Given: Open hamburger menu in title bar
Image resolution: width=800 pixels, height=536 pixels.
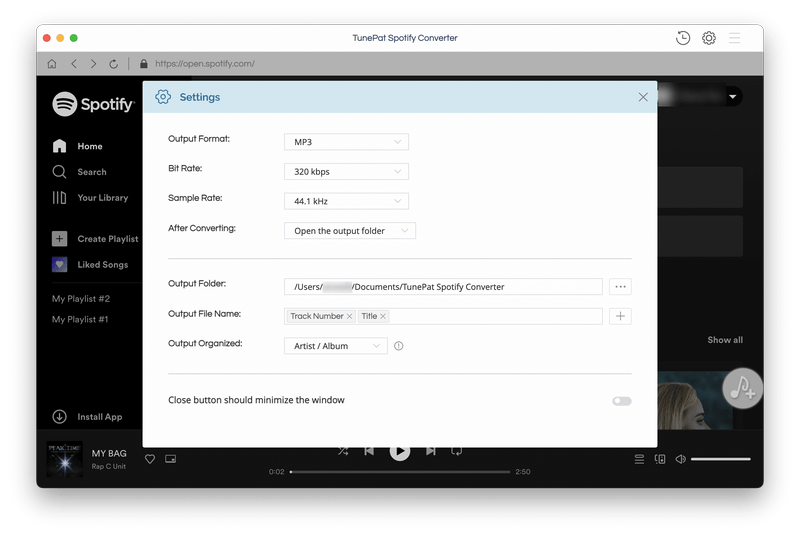Looking at the screenshot, I should point(735,38).
